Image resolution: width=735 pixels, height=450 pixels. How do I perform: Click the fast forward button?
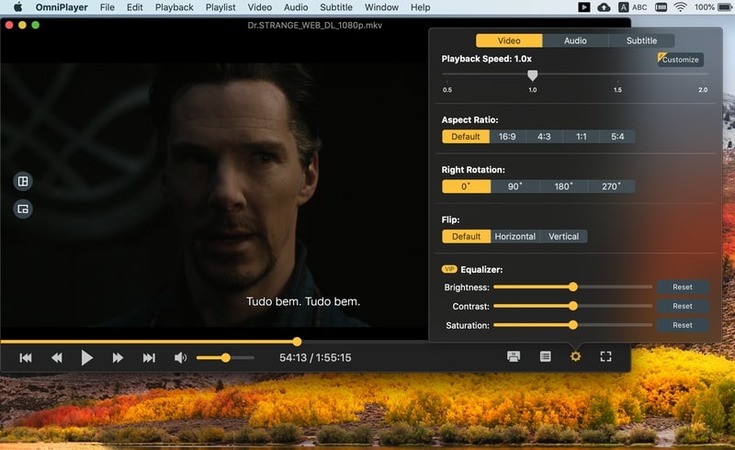point(118,358)
